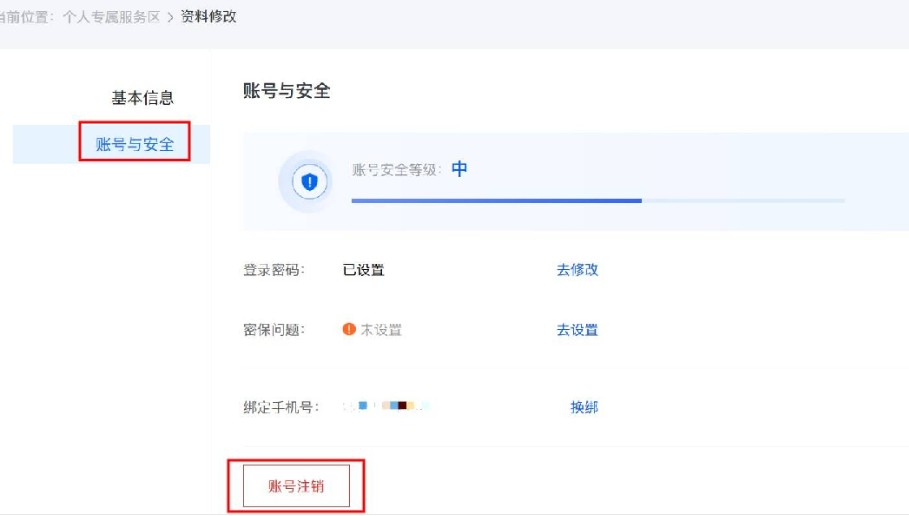
Task: Click 去修改 link for login password
Action: 577,270
